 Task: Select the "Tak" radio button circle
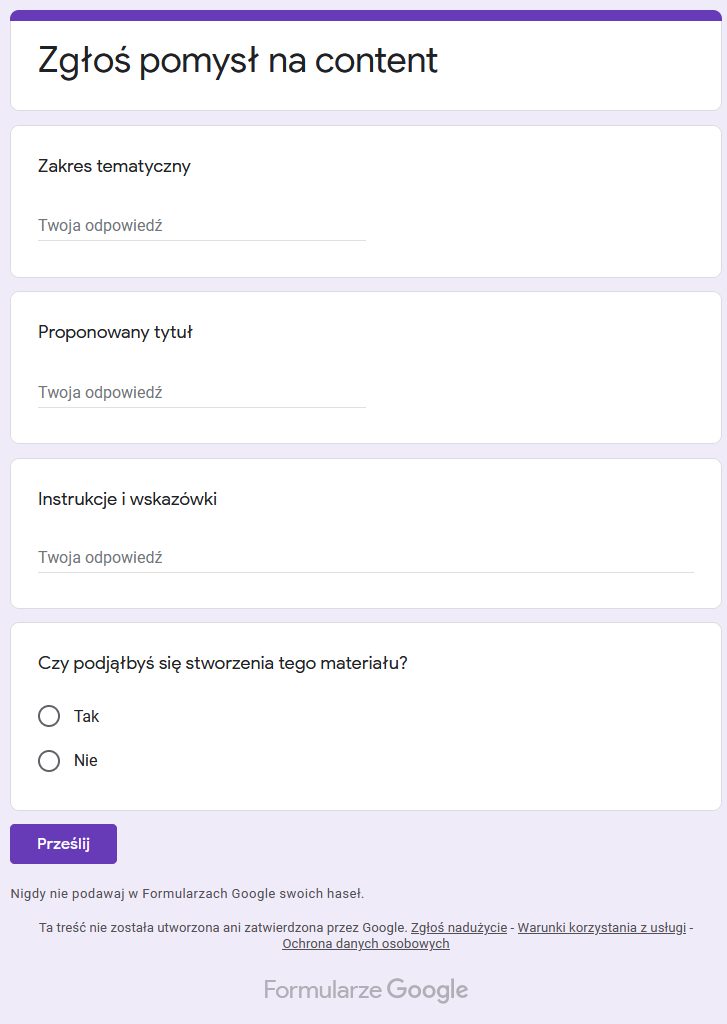pyautogui.click(x=49, y=716)
